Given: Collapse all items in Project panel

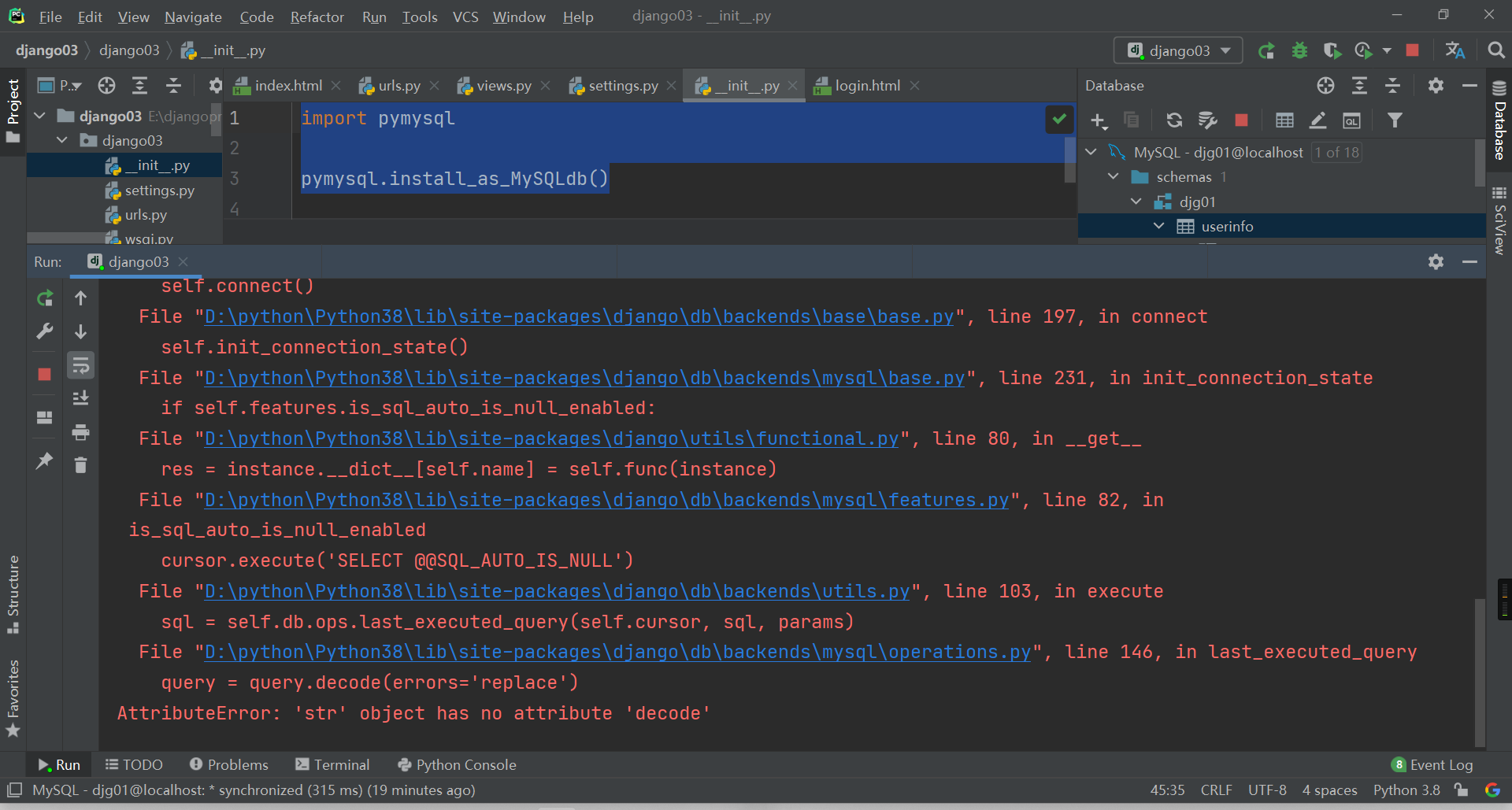Looking at the screenshot, I should (x=173, y=85).
